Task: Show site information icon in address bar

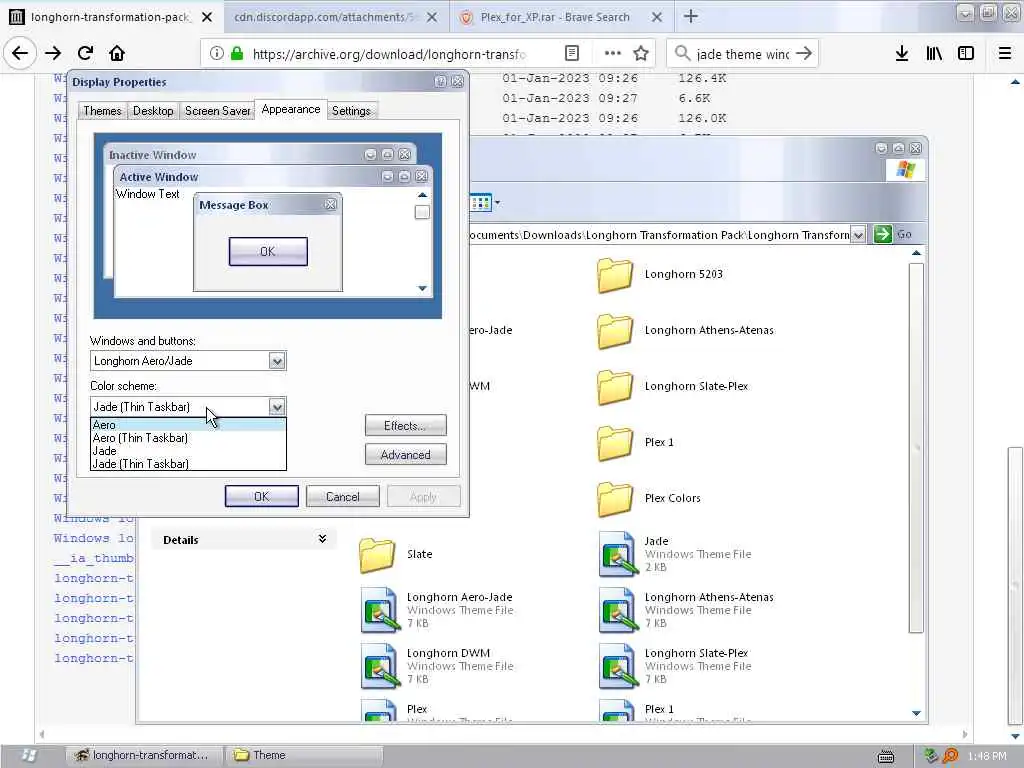Action: point(216,54)
